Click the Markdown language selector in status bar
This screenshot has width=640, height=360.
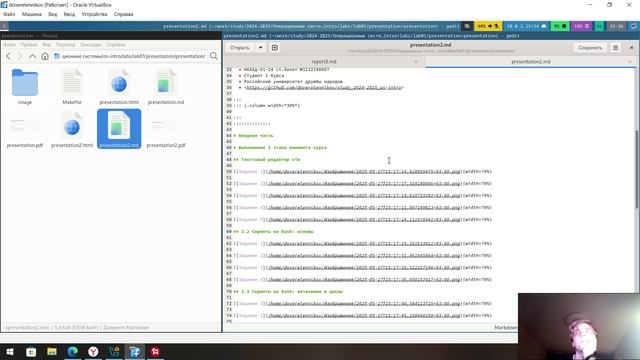505,327
